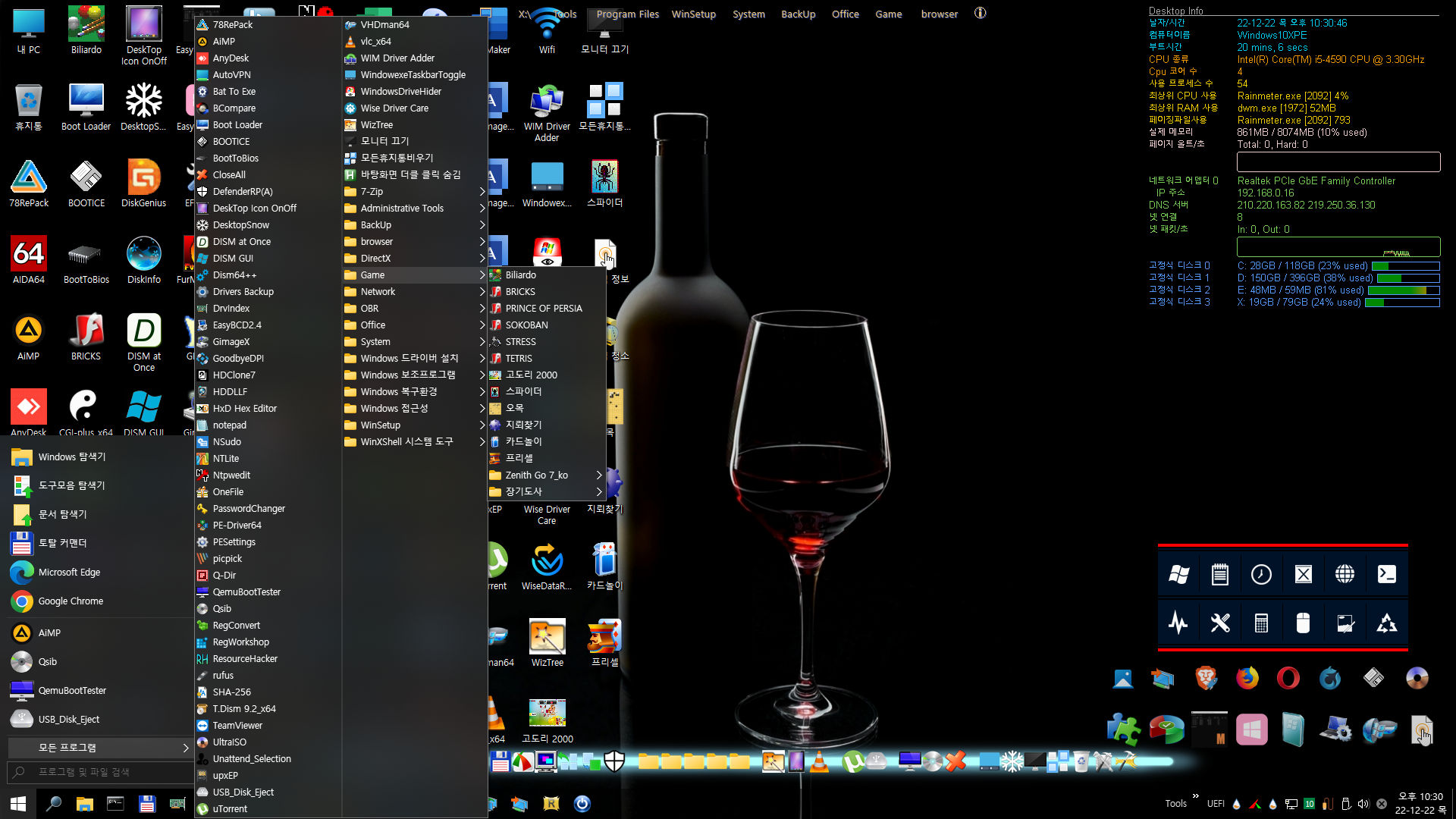
Task: Launch the BRICKS desktop game icon
Action: [x=86, y=337]
